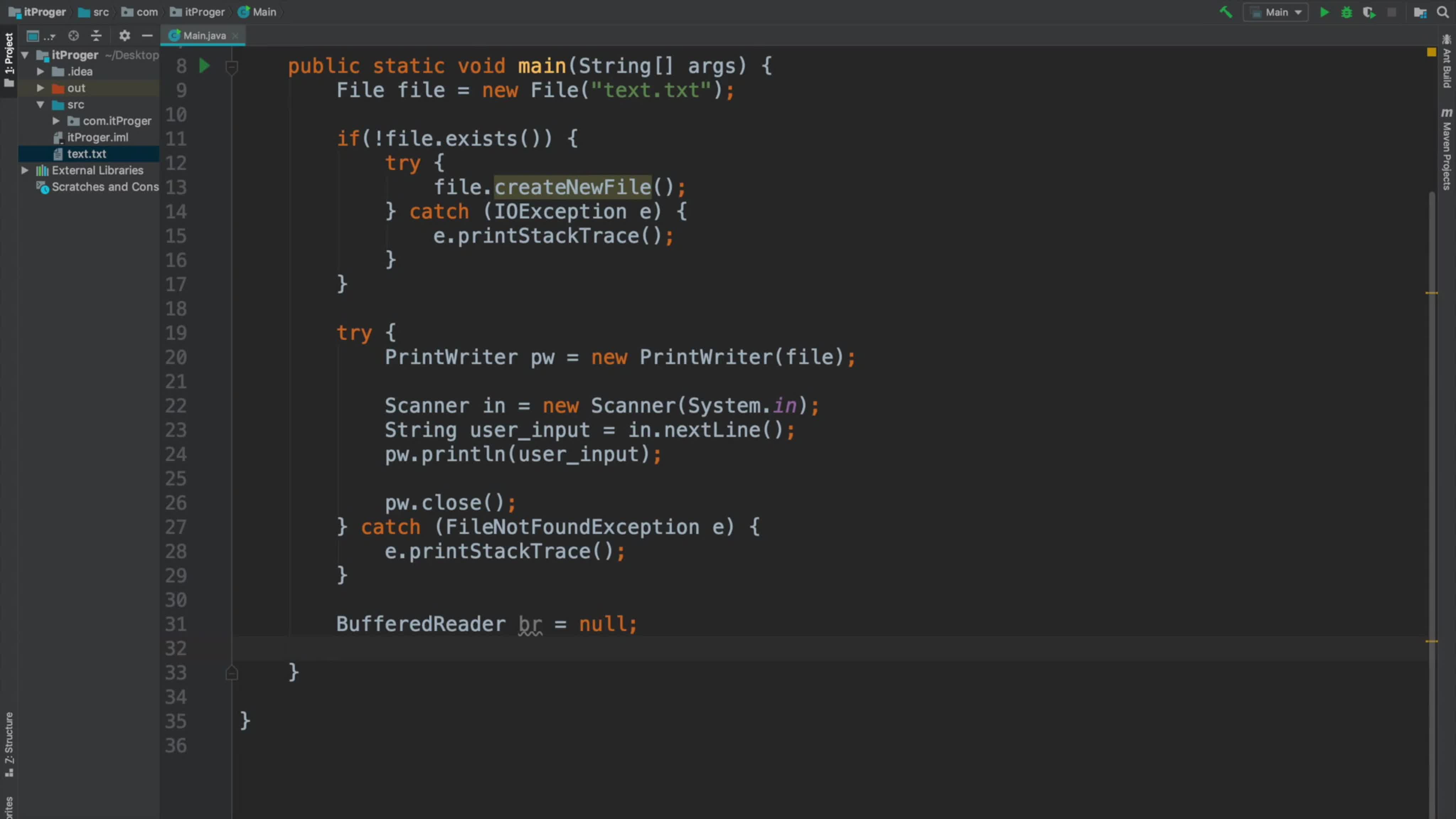Open project panel settings gear
Viewport: 1456px width, 819px height.
pyautogui.click(x=124, y=36)
